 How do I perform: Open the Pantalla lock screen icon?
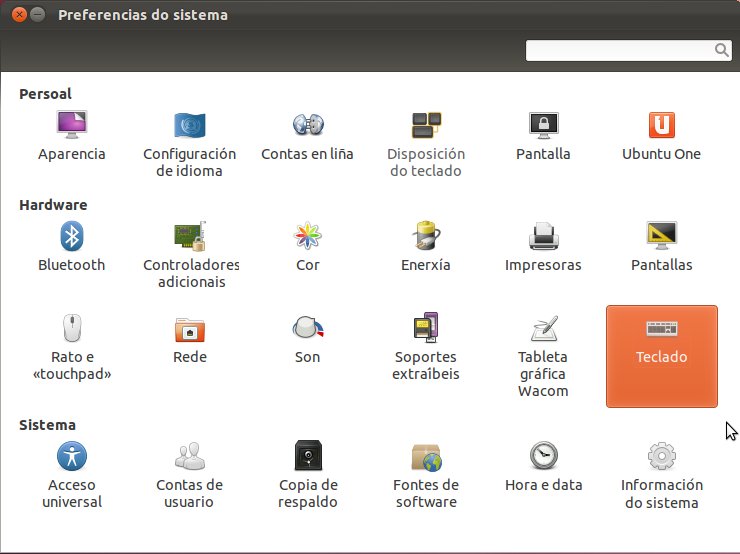(x=544, y=125)
